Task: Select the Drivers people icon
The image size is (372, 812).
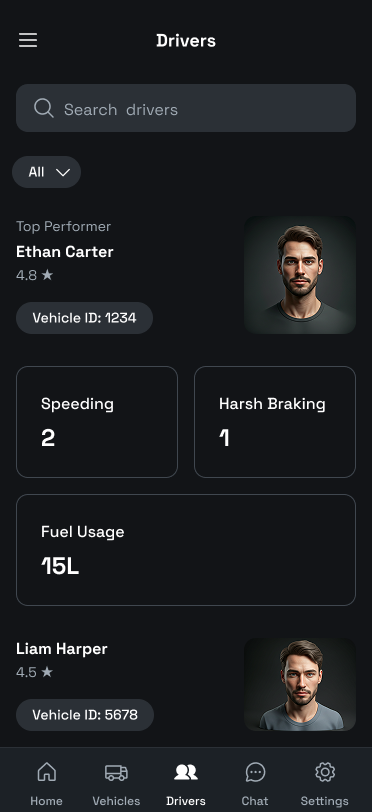Action: click(x=186, y=772)
